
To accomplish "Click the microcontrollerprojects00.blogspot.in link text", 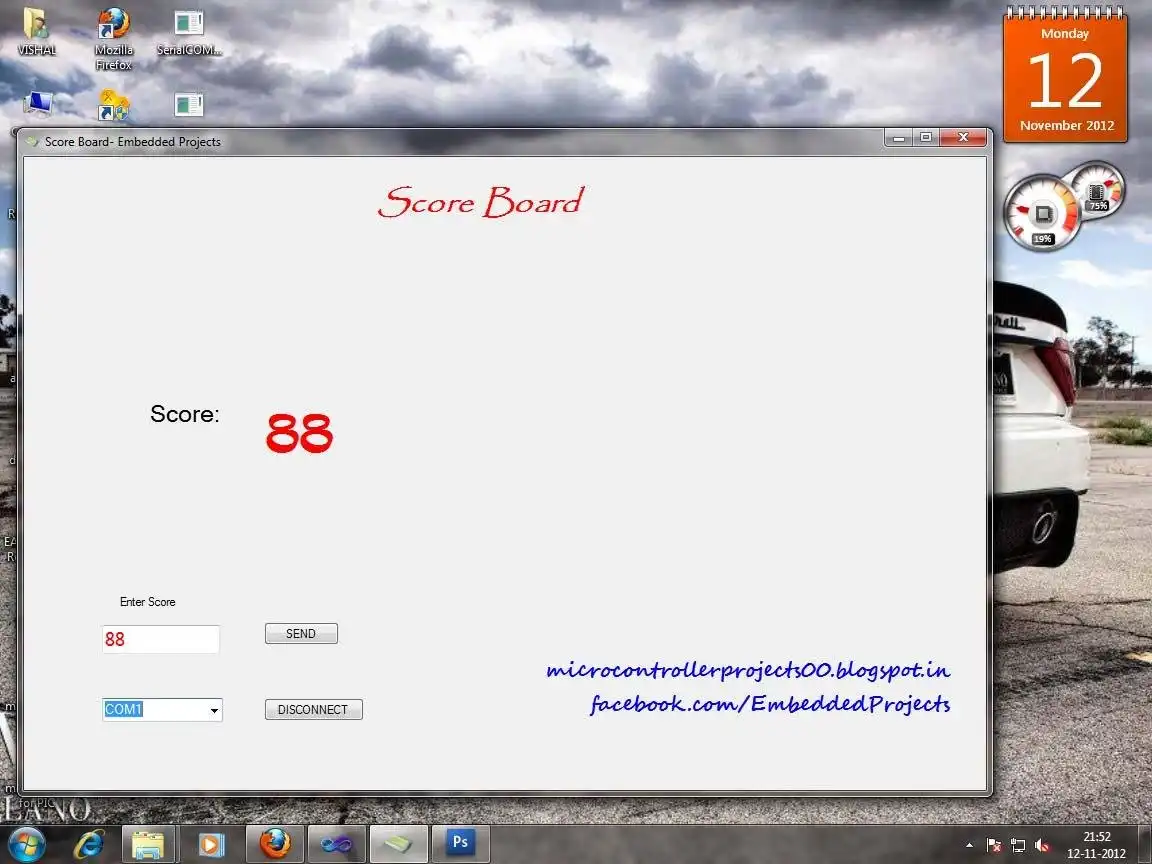I will (x=748, y=670).
